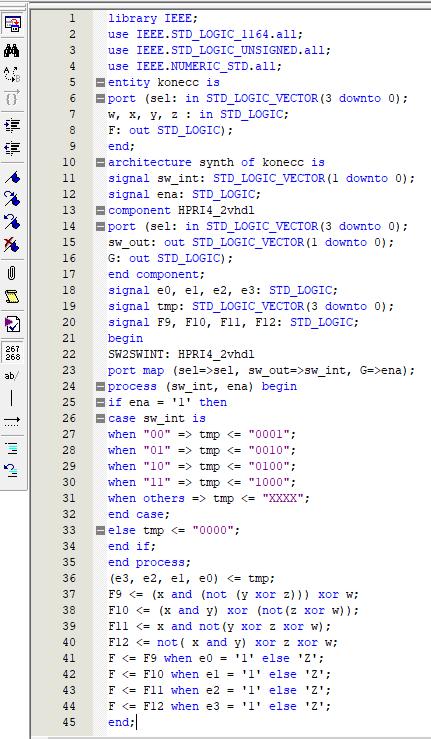Click the ab/ comment icon
The height and width of the screenshot is (739, 431).
pos(12,376)
